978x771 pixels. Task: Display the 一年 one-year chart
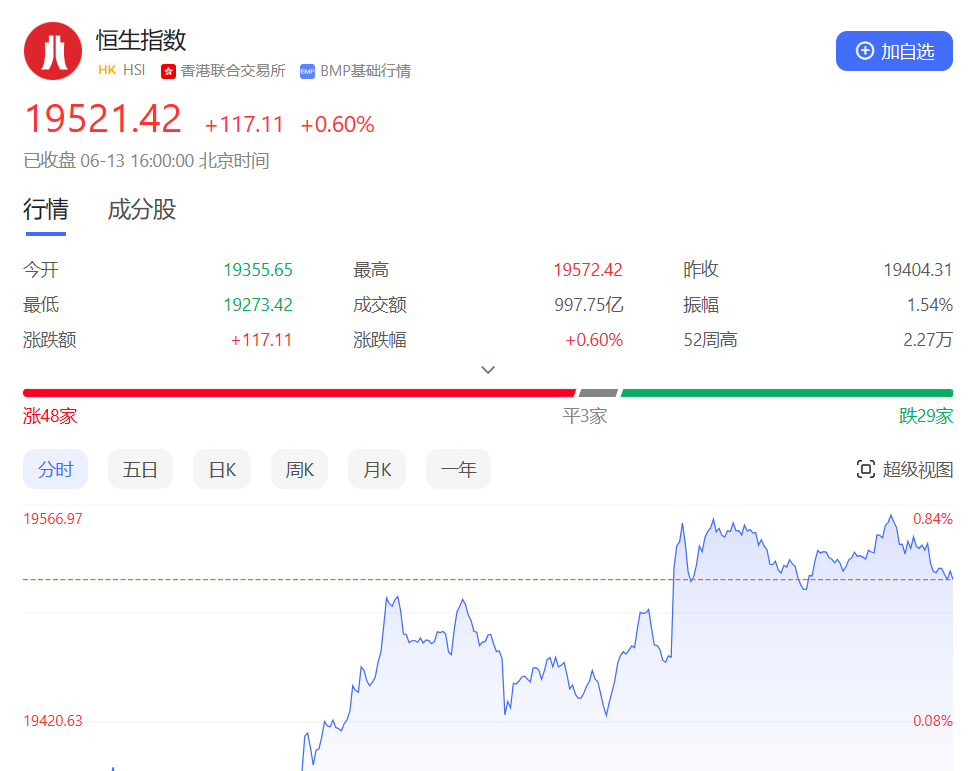point(458,469)
